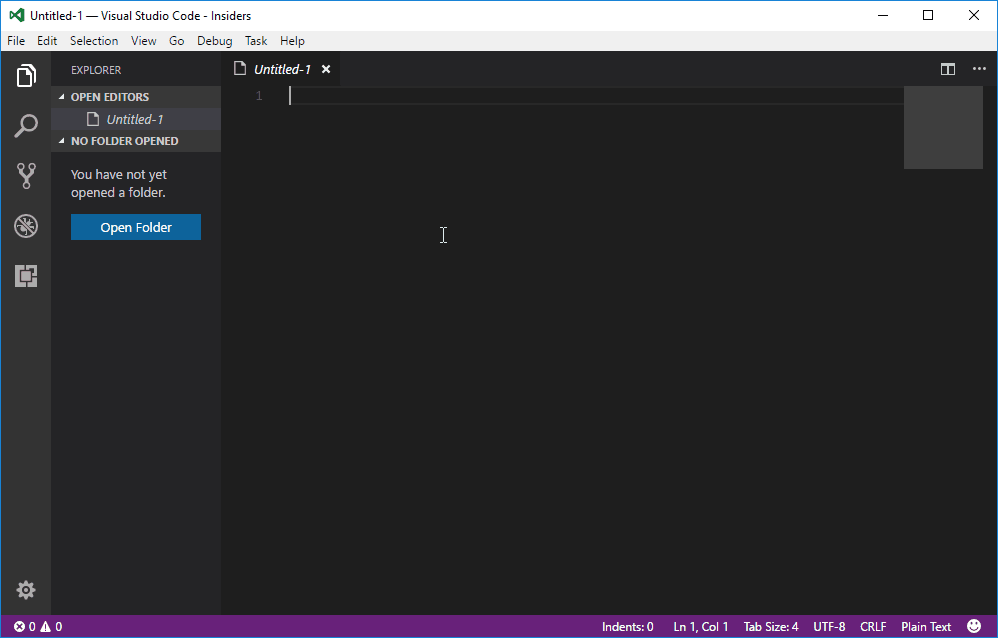Click the minimap slider in editor
The width and height of the screenshot is (998, 638).
(943, 128)
